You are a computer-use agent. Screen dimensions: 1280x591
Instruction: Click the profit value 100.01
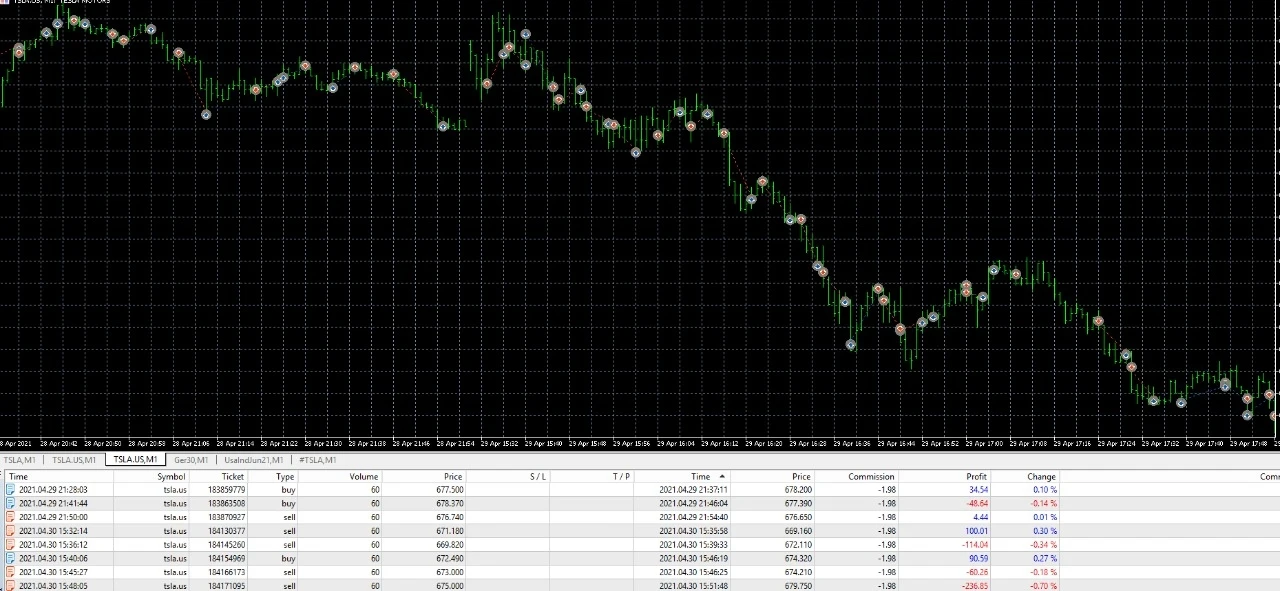click(x=976, y=531)
